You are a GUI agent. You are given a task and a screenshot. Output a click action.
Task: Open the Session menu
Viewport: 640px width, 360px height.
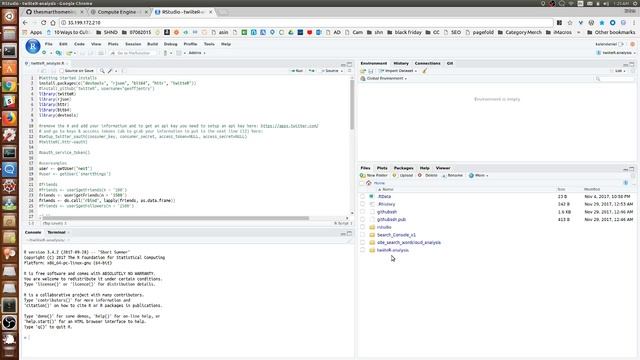click(133, 44)
